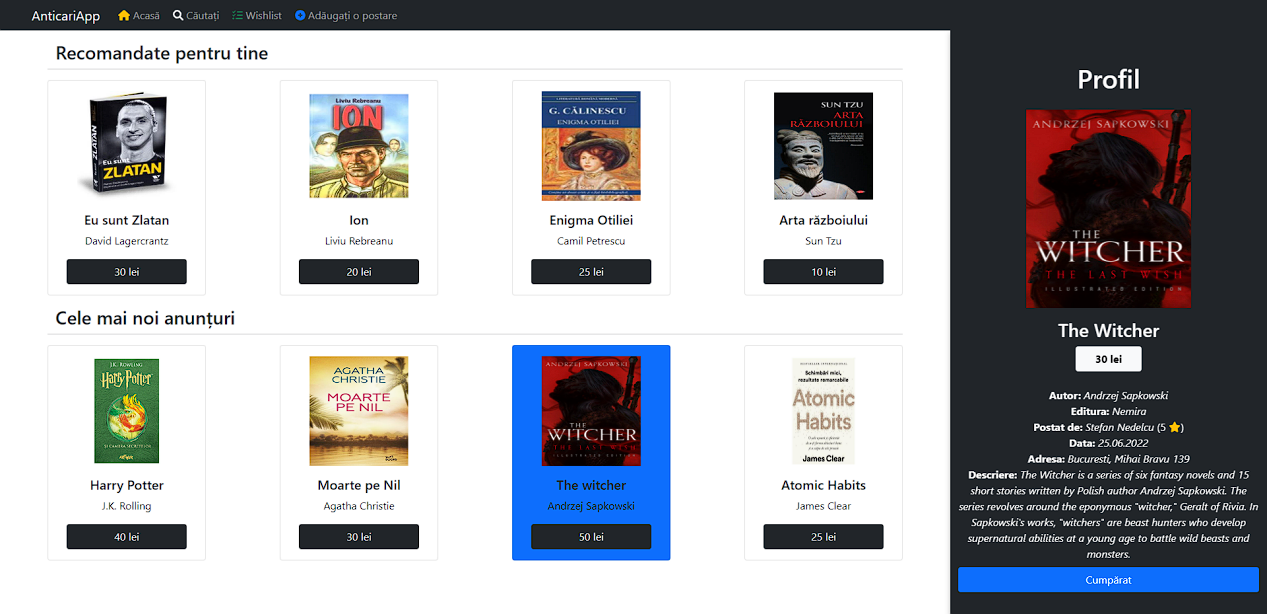Viewport: 1267px width, 614px height.
Task: Click the Harry Potter book title
Action: [127, 485]
